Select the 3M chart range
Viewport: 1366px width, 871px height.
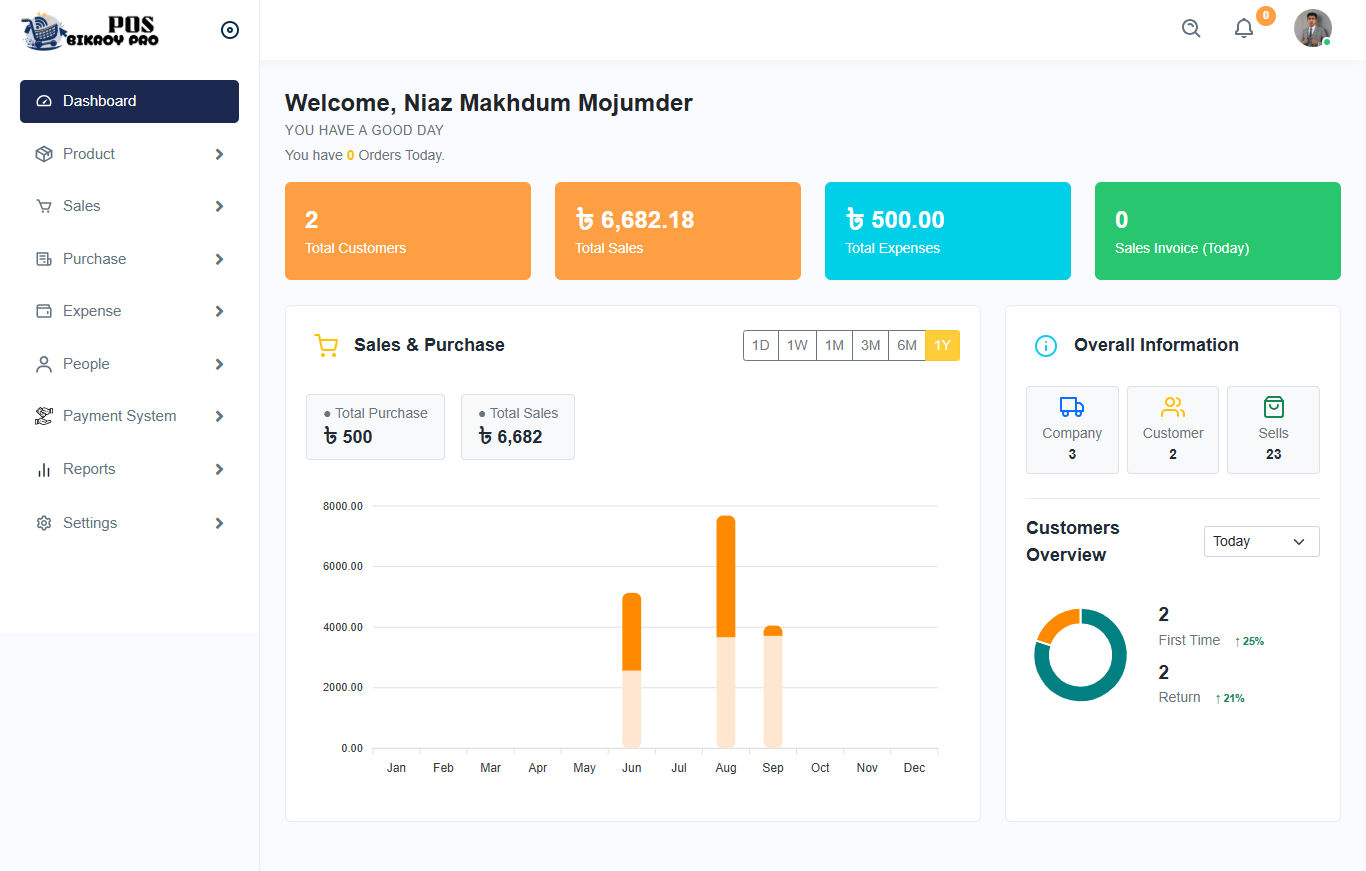coord(871,345)
